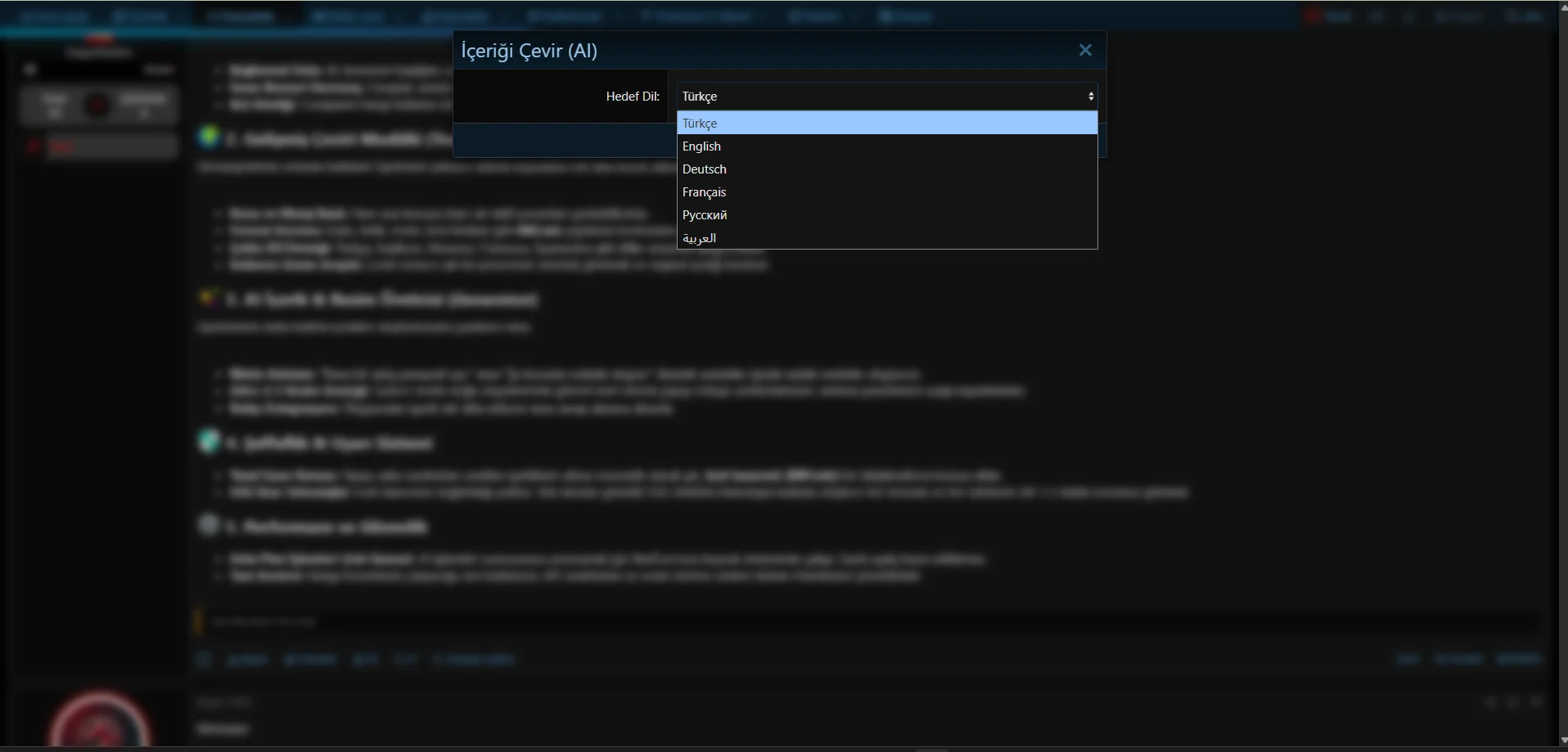Close the İçeriği Çevir (AI) dialog
Image resolution: width=1568 pixels, height=752 pixels.
[1085, 51]
